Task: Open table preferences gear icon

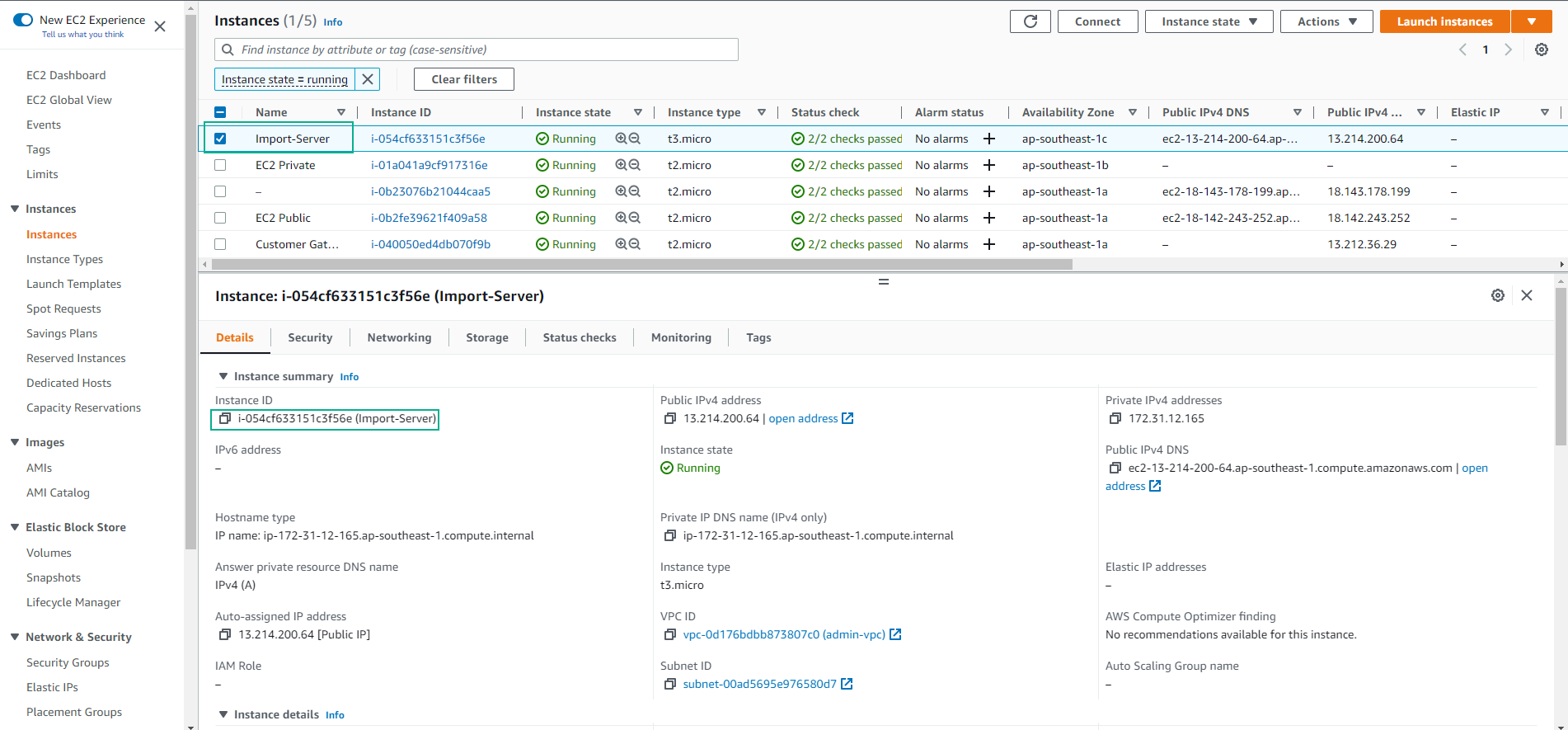Action: pos(1541,49)
